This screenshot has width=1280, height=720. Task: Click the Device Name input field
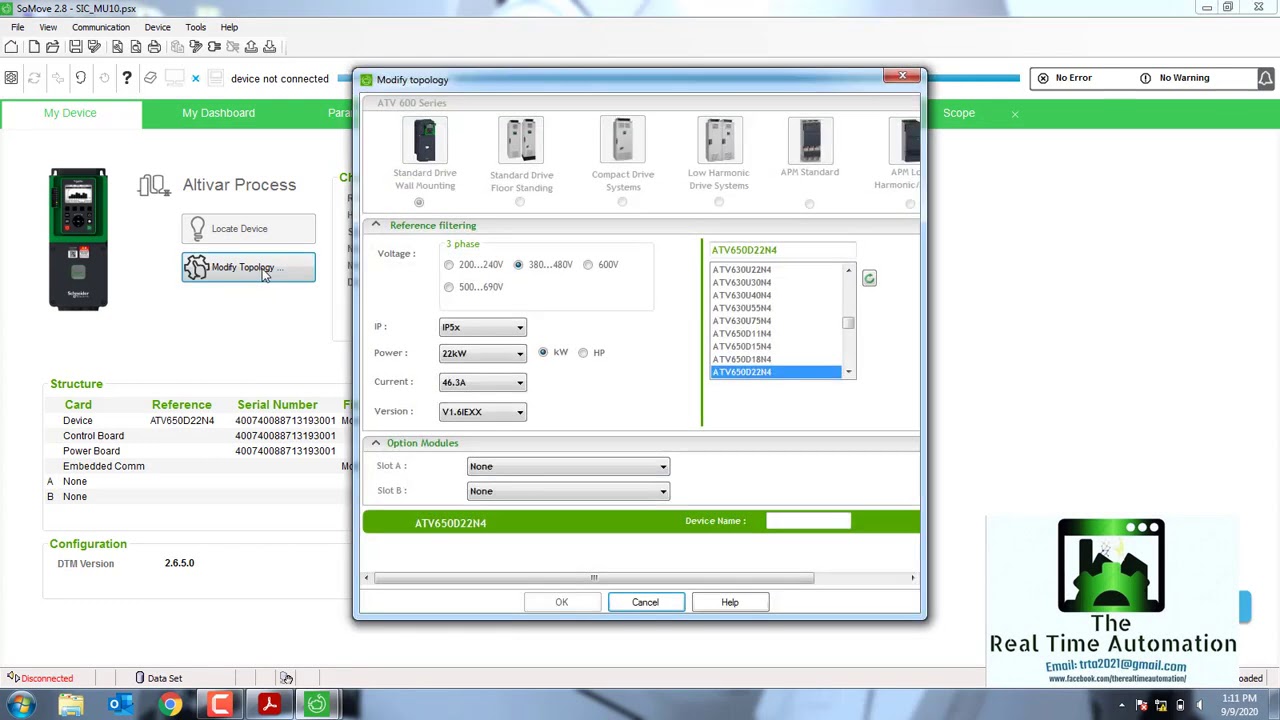point(808,521)
